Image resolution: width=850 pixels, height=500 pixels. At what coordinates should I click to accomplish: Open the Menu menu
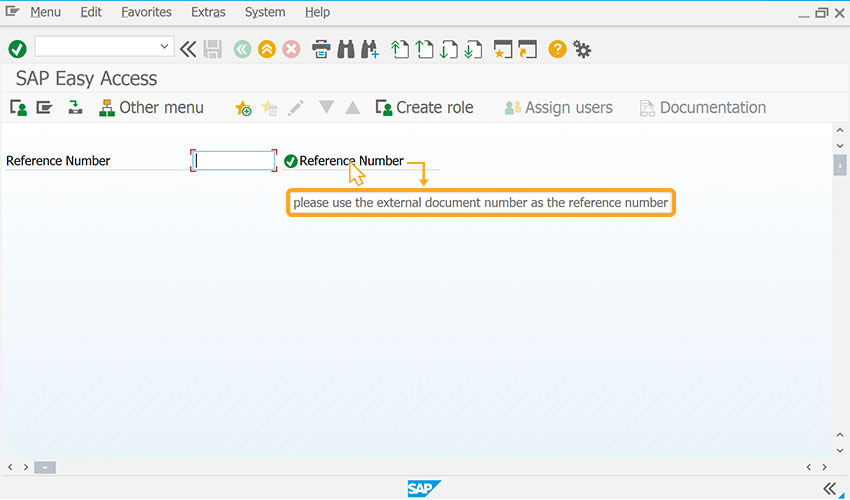tap(45, 12)
